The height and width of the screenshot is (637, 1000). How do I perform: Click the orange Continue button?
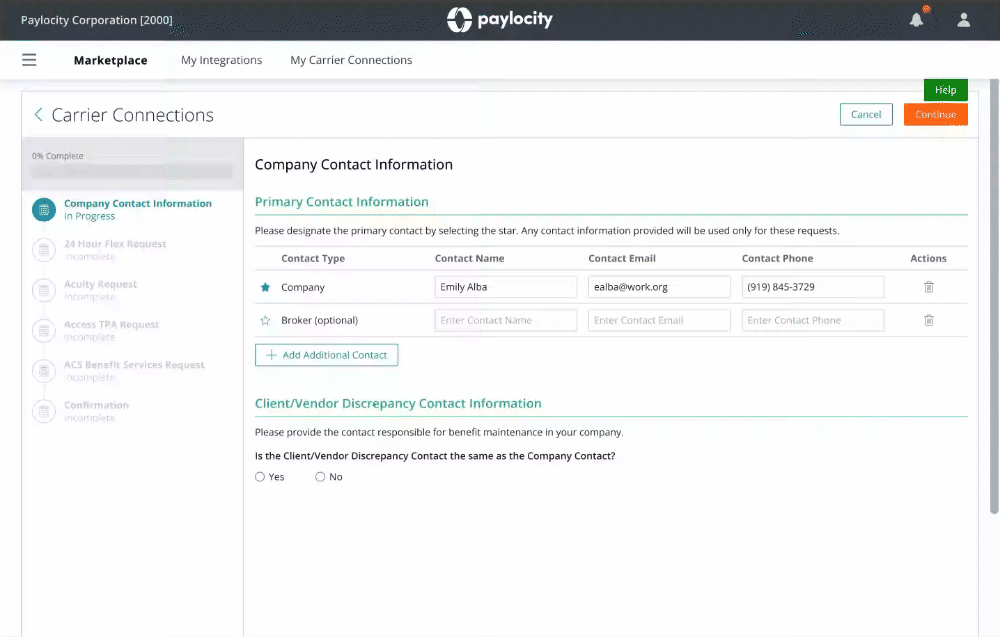pyautogui.click(x=936, y=114)
